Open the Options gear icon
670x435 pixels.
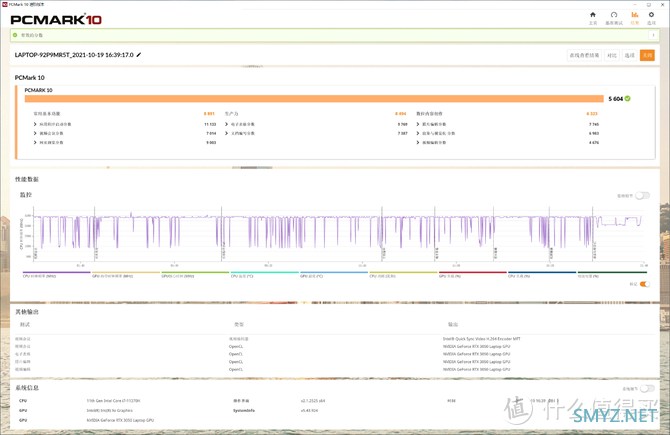coord(651,15)
